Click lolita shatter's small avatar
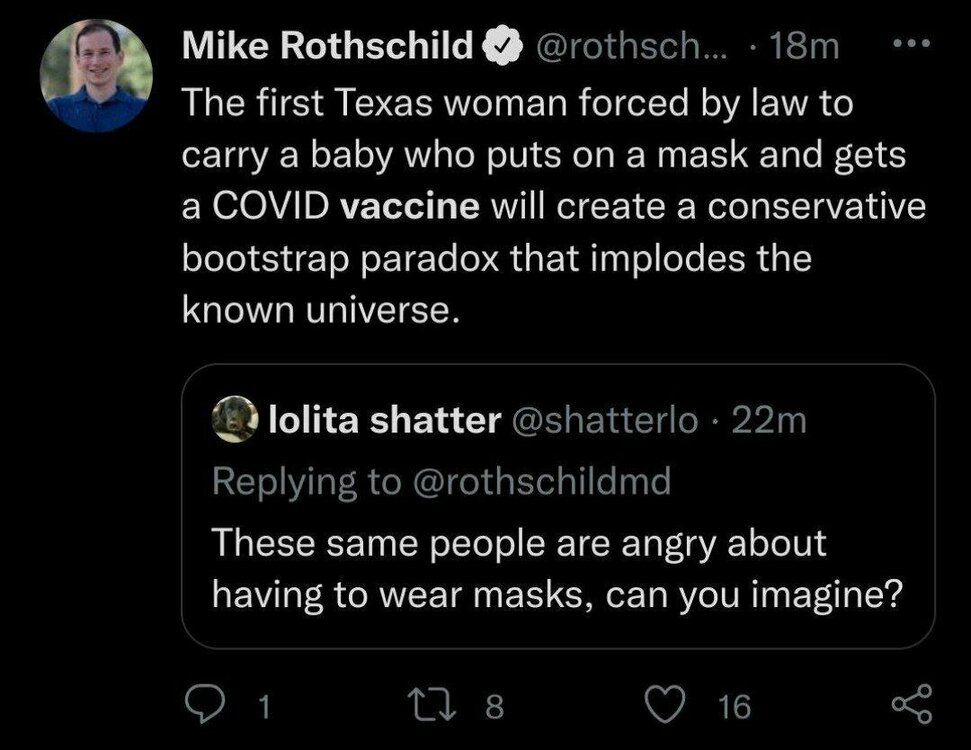The width and height of the screenshot is (971, 750). (236, 421)
